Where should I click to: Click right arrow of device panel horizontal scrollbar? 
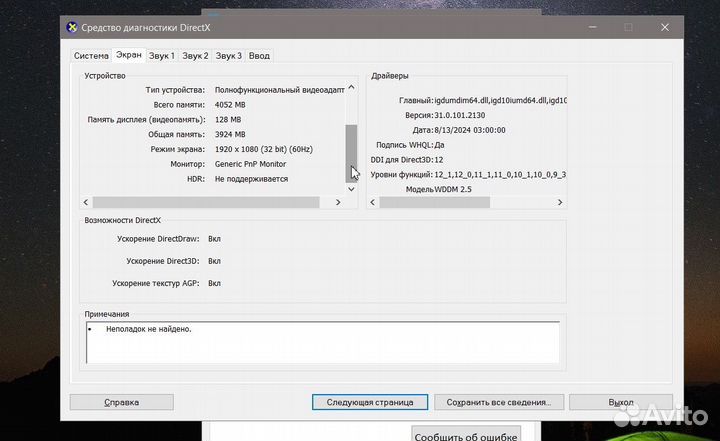[338, 202]
